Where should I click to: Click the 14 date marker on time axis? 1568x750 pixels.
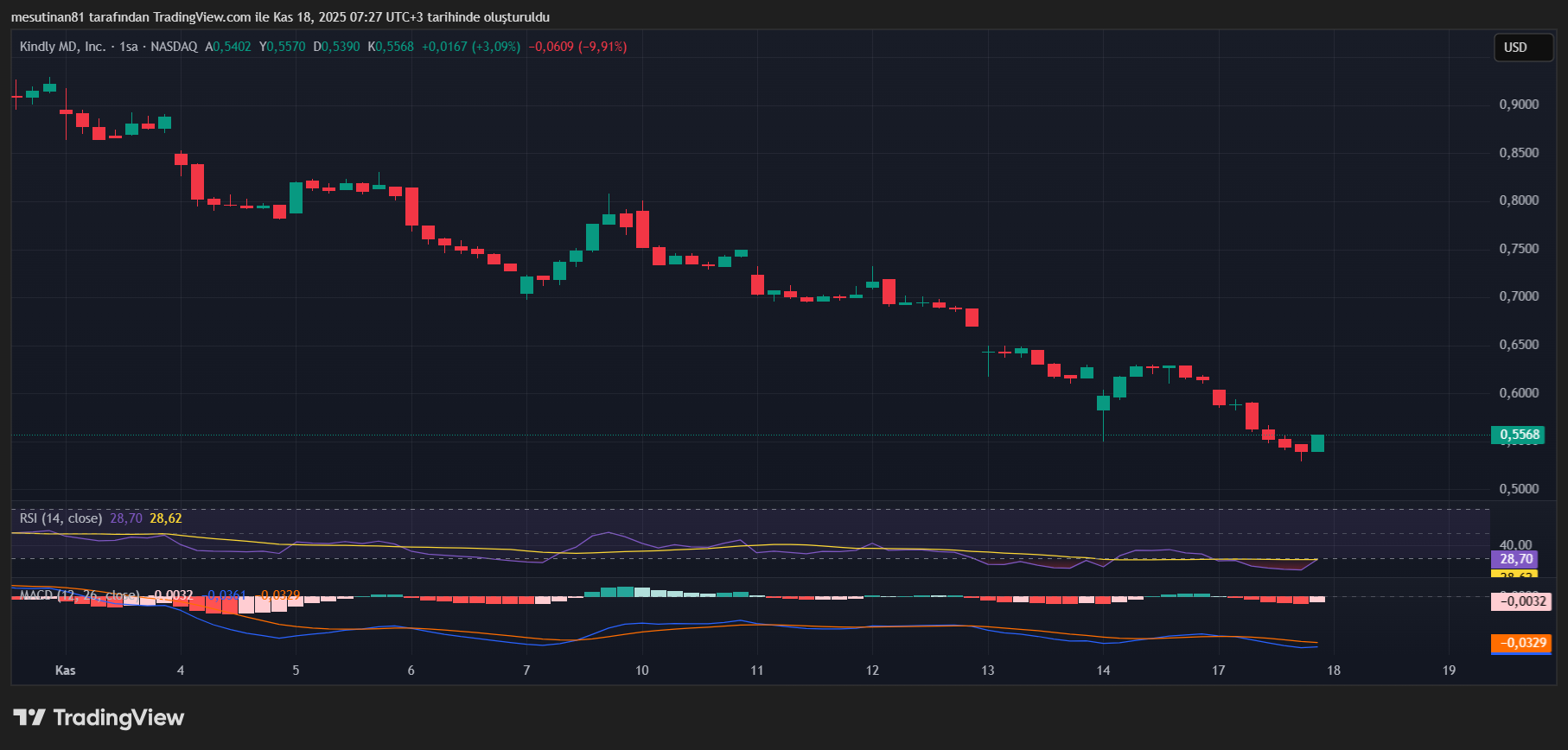(1103, 671)
